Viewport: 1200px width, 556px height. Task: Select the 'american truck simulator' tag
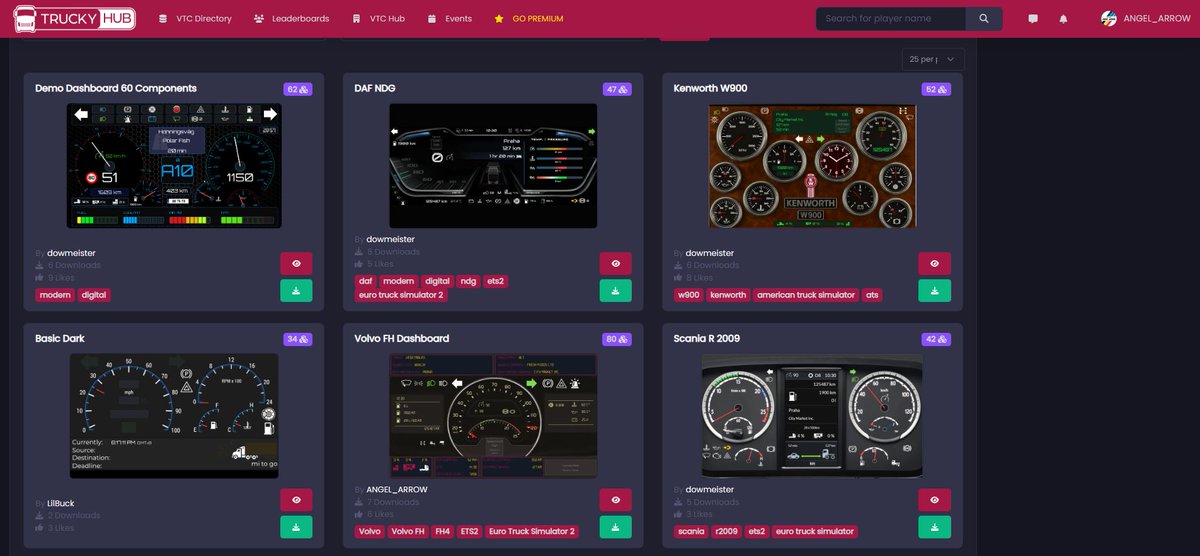tap(806, 295)
